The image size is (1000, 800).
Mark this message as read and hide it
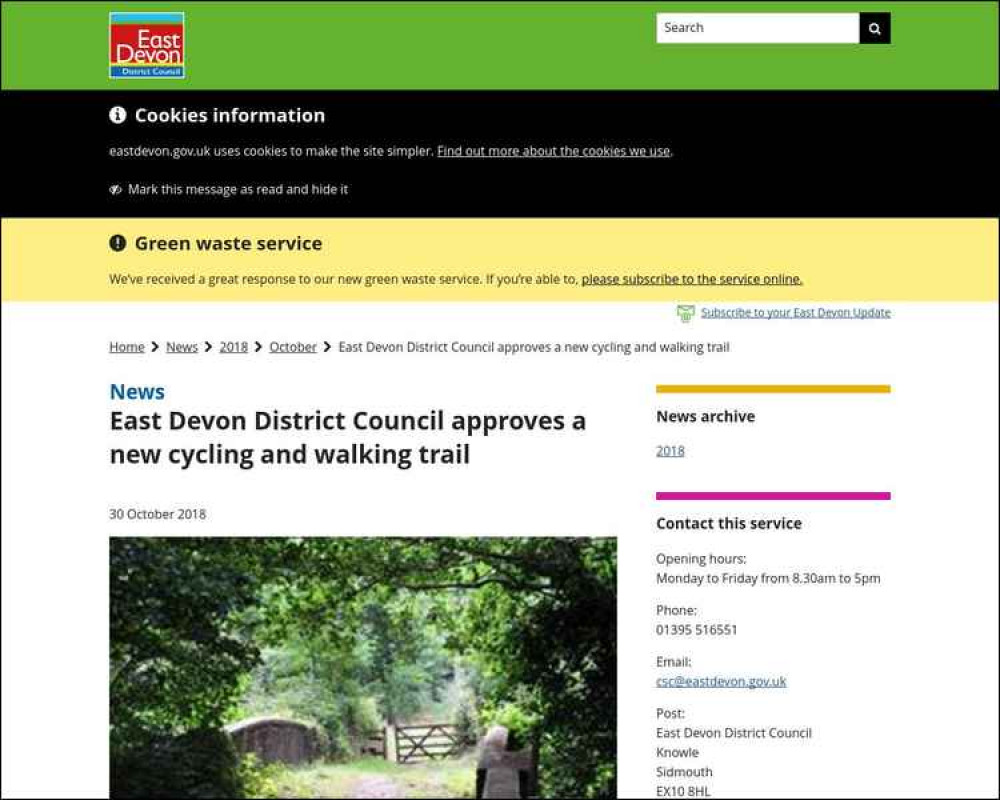pyautogui.click(x=238, y=189)
